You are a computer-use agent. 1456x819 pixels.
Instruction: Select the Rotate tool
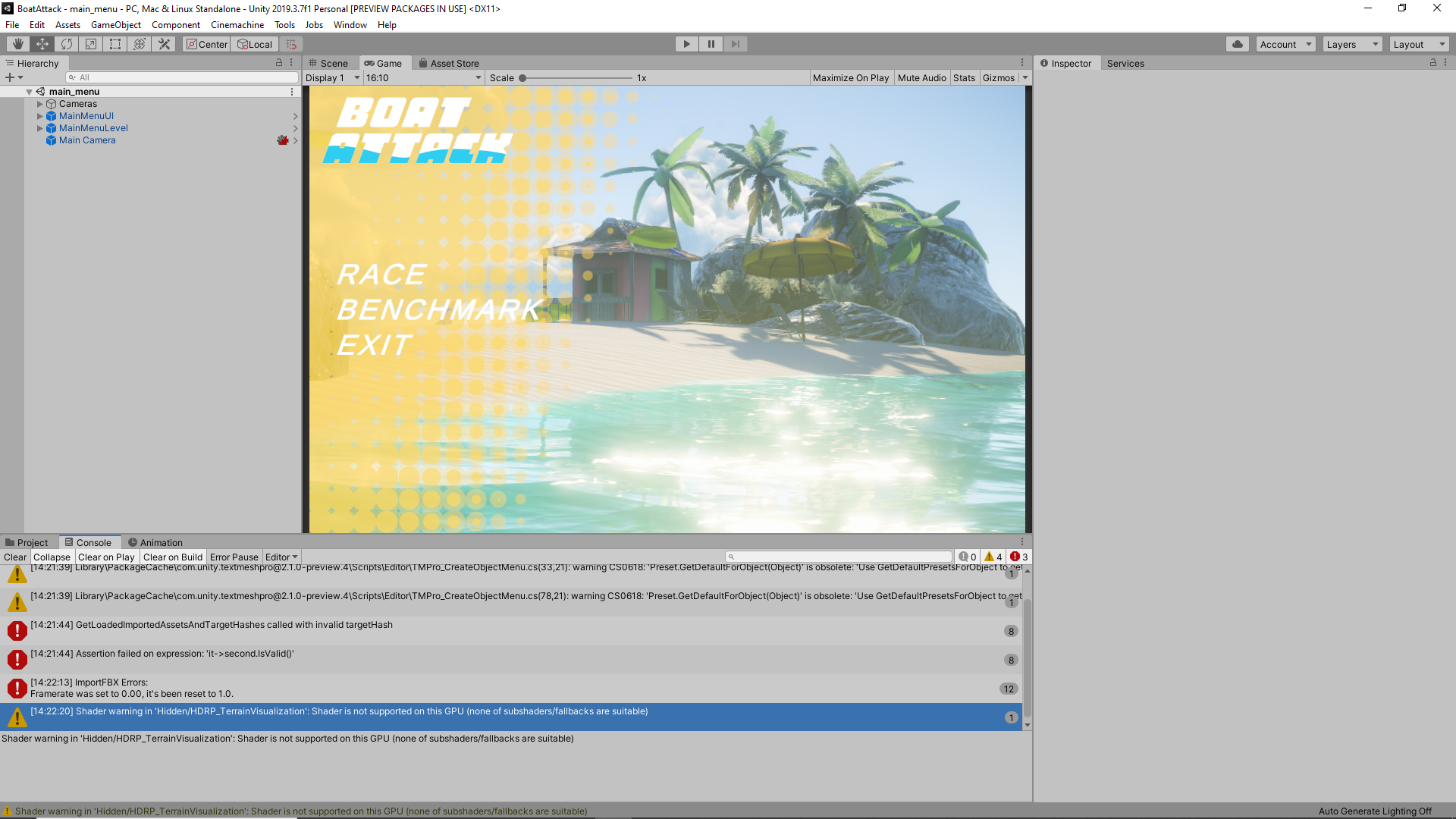tap(67, 44)
